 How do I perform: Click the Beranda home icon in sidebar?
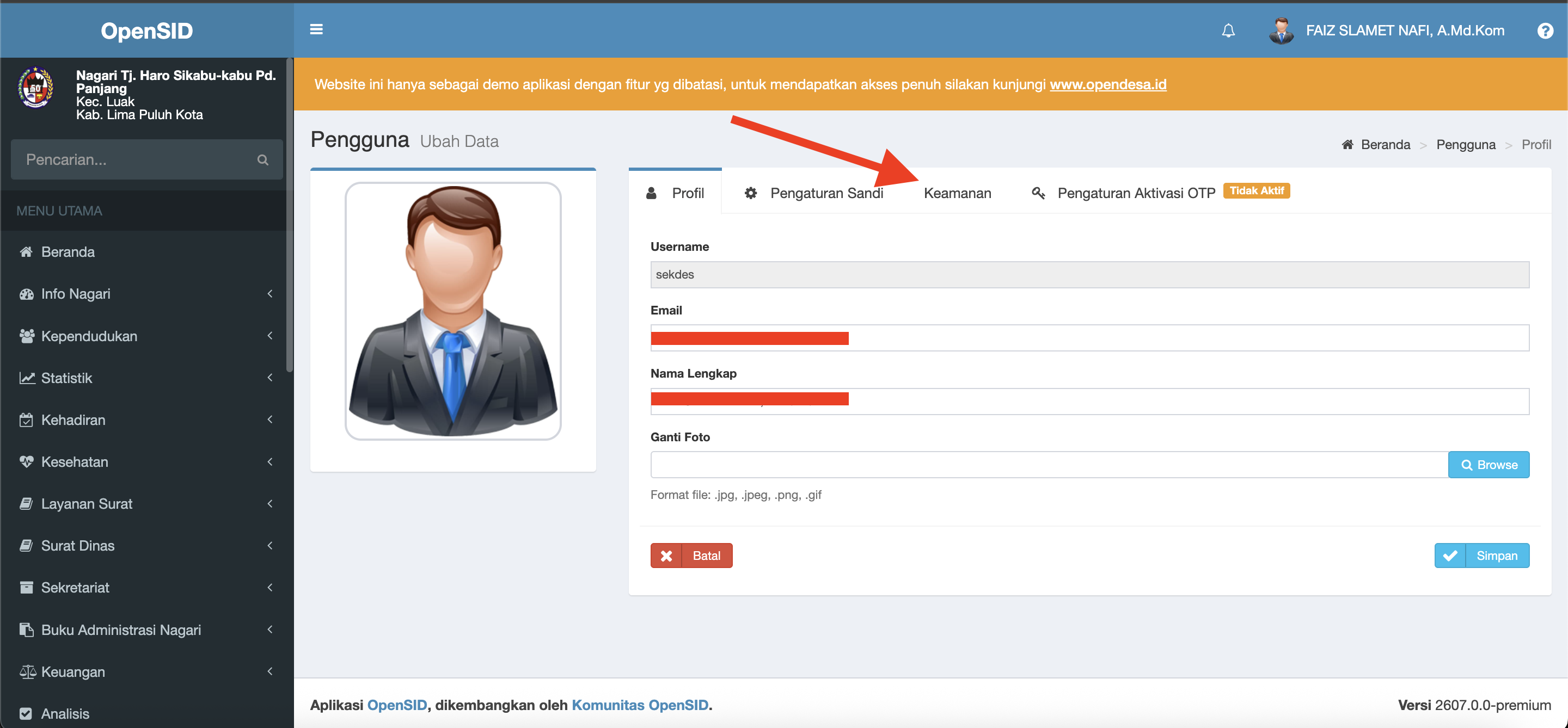coord(26,252)
